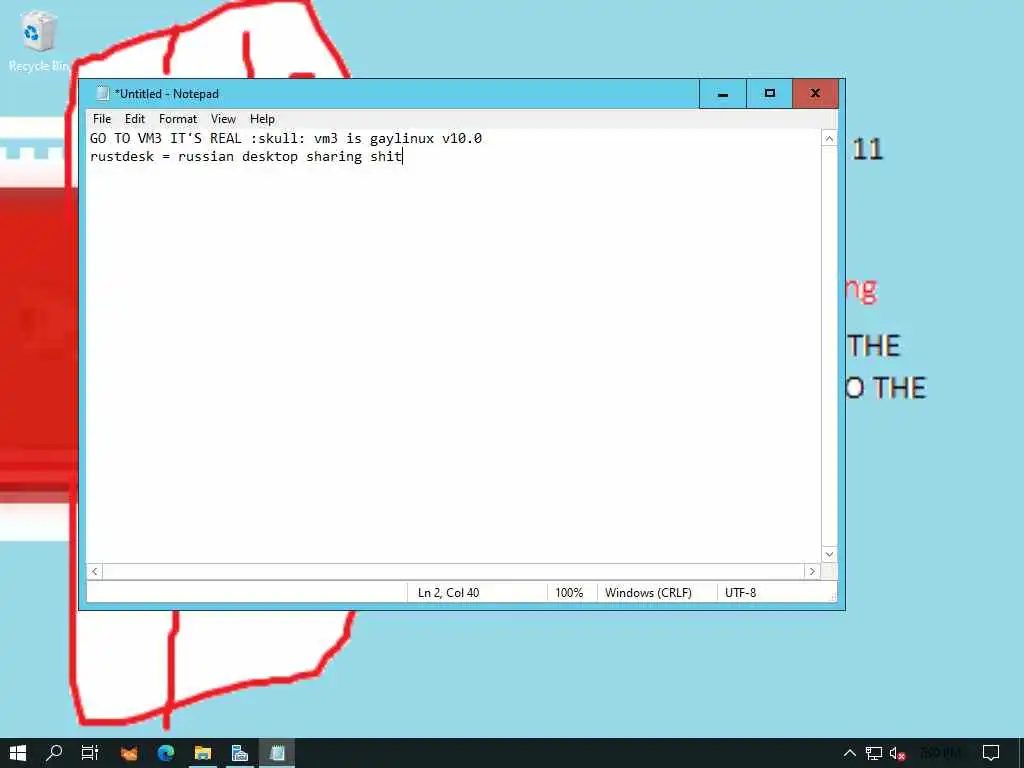Click the Notepad icon in title bar
This screenshot has width=1024, height=768.
point(103,94)
